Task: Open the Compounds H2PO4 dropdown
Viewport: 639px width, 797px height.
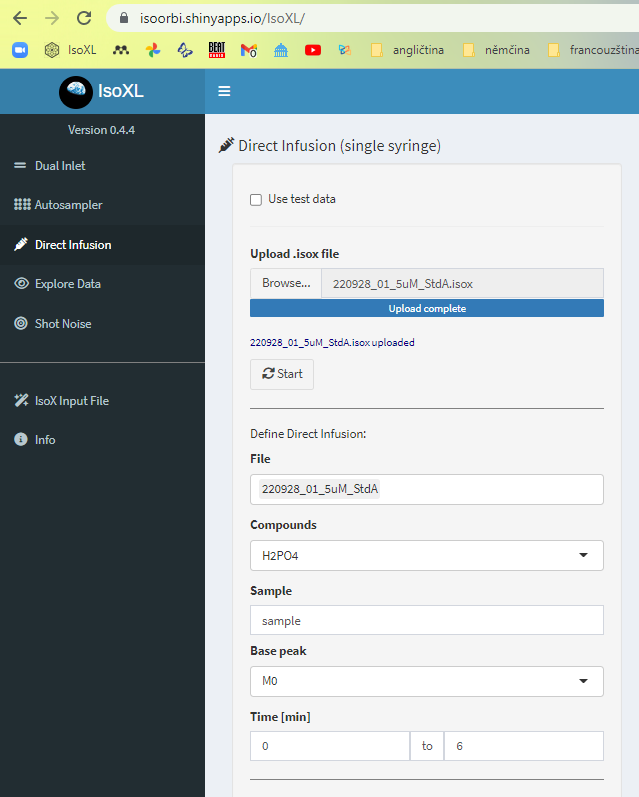Action: tap(427, 556)
